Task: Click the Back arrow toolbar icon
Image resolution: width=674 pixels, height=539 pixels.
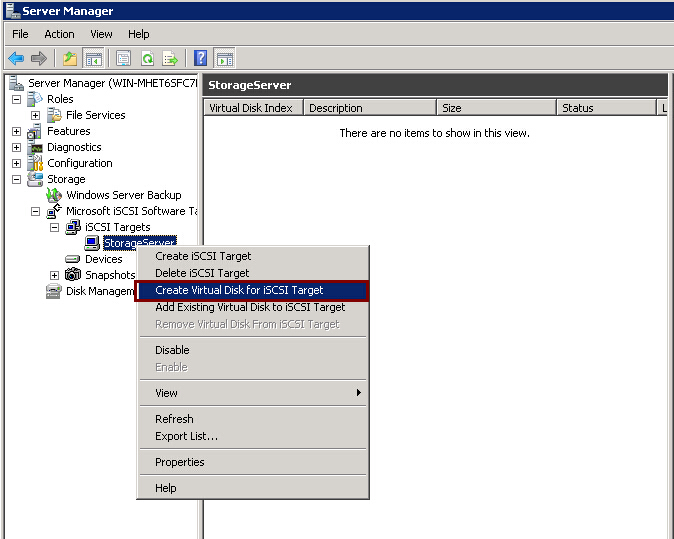Action: pyautogui.click(x=16, y=58)
